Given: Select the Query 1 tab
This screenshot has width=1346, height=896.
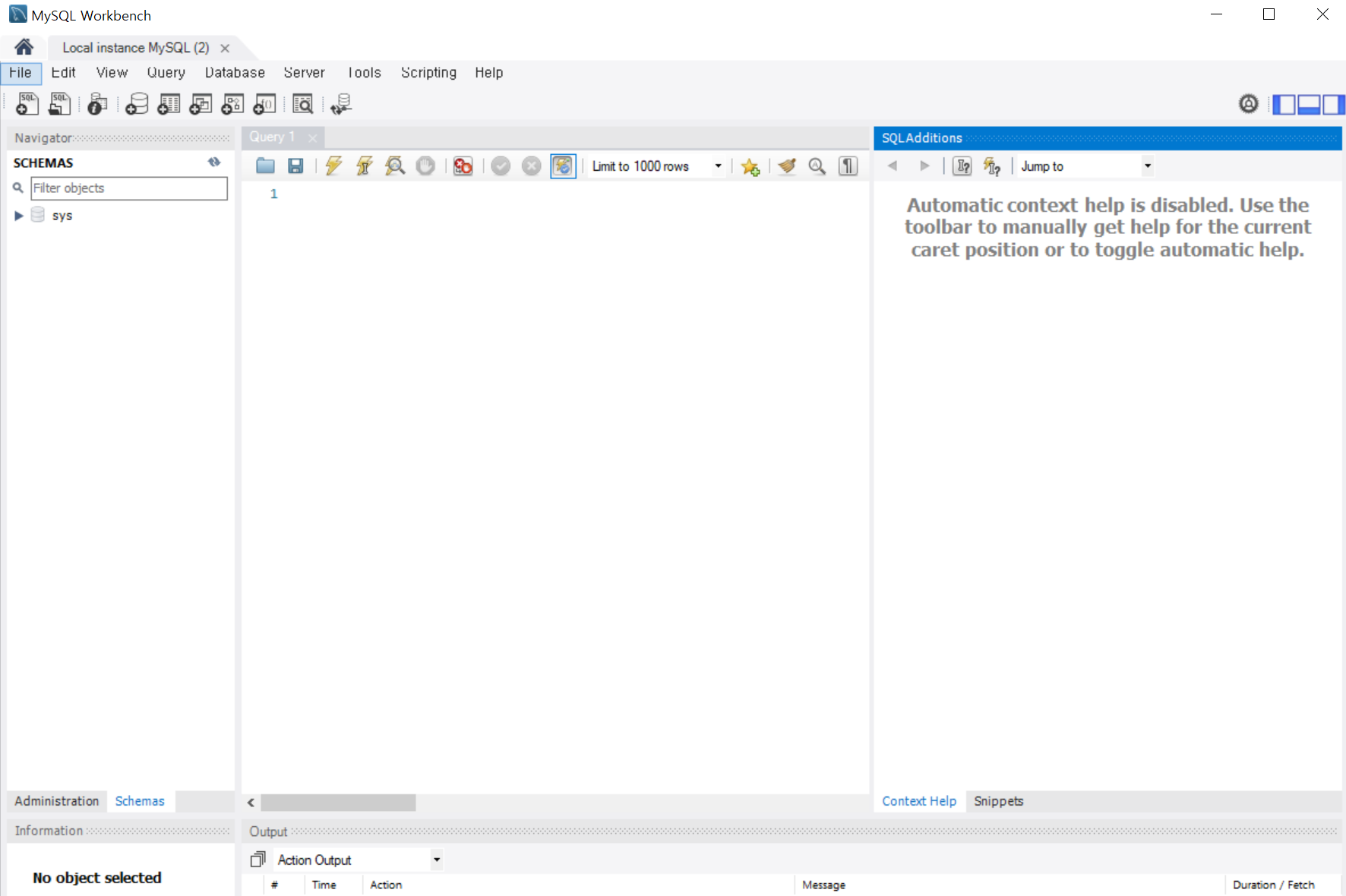Looking at the screenshot, I should [x=272, y=137].
